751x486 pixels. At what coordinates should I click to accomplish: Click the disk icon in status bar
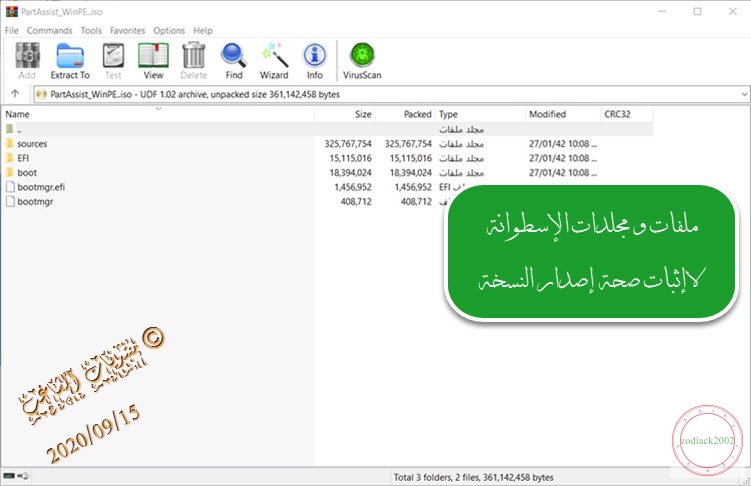9,476
